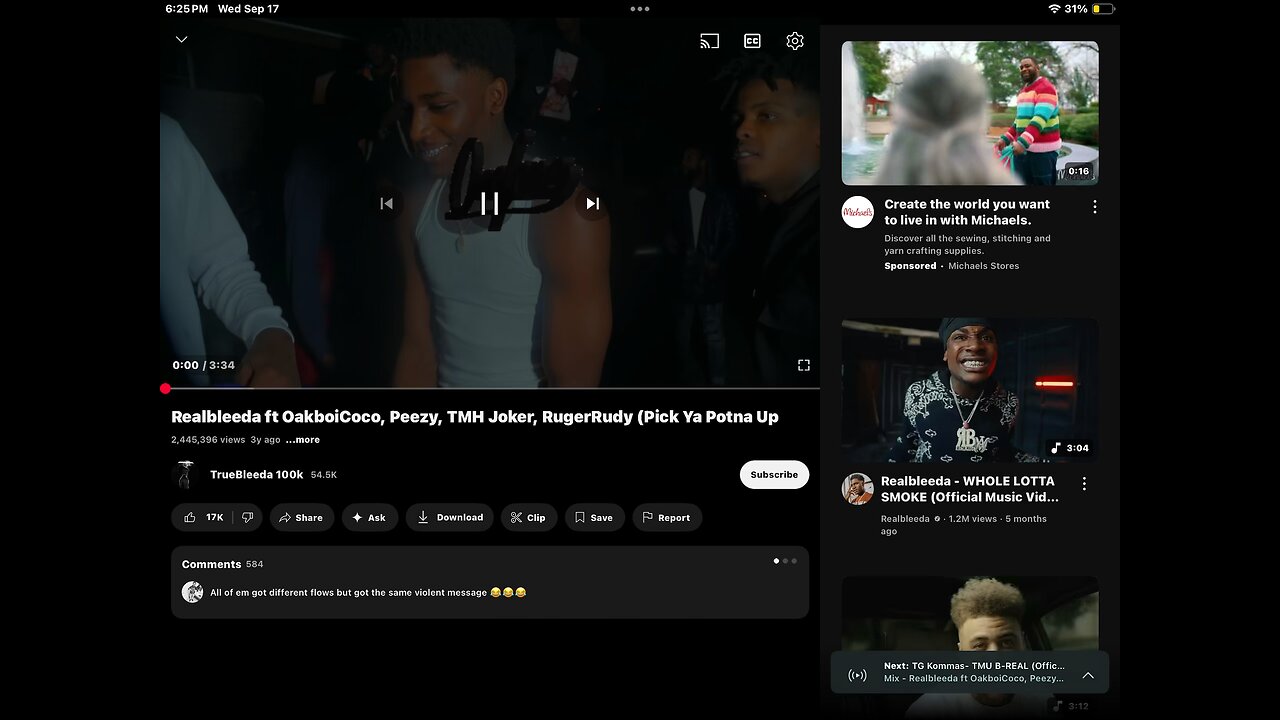
Task: Skip to the next video
Action: (x=592, y=204)
